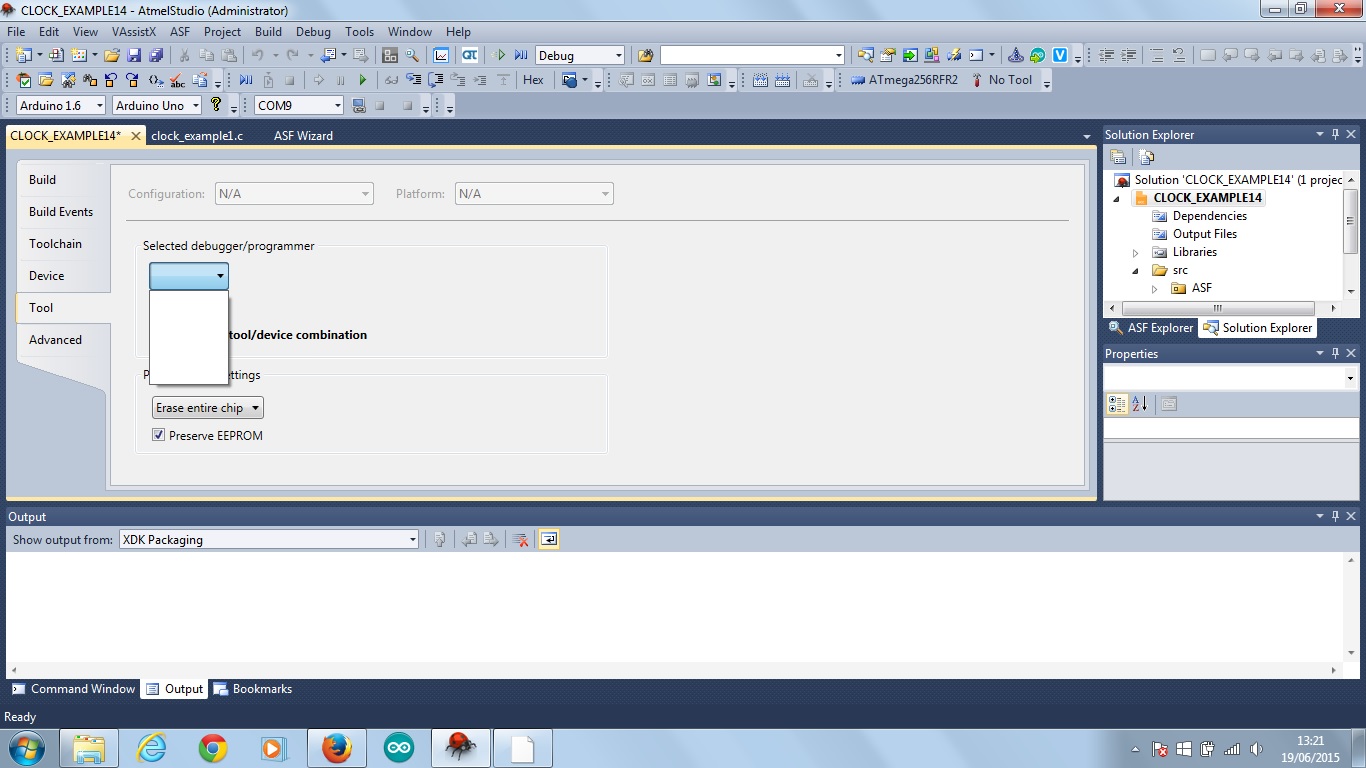The height and width of the screenshot is (768, 1366).
Task: Expand the Libraries node in Solution Explorer
Action: (1135, 253)
